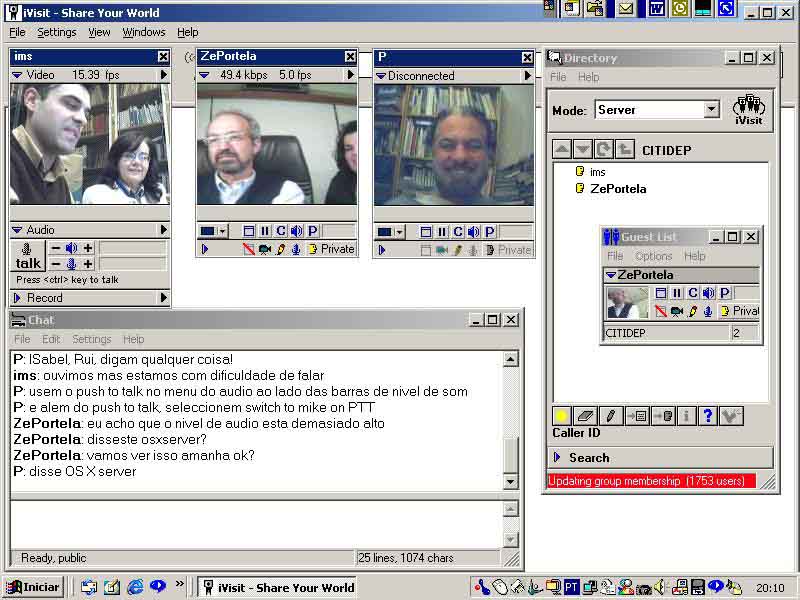
Task: Open the Settings menu in iVisit main window
Action: point(57,32)
